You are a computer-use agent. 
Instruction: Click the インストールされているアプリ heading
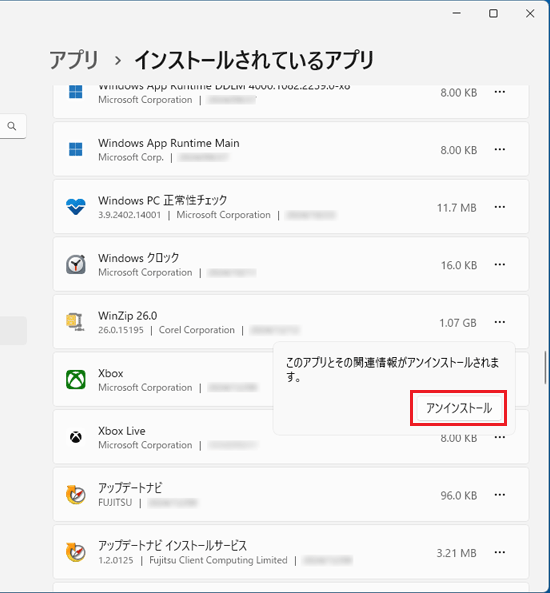tap(254, 61)
